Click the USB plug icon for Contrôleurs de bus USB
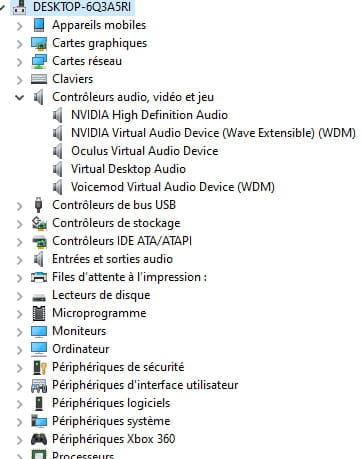Viewport: 363px width, 459px height. coord(39,205)
